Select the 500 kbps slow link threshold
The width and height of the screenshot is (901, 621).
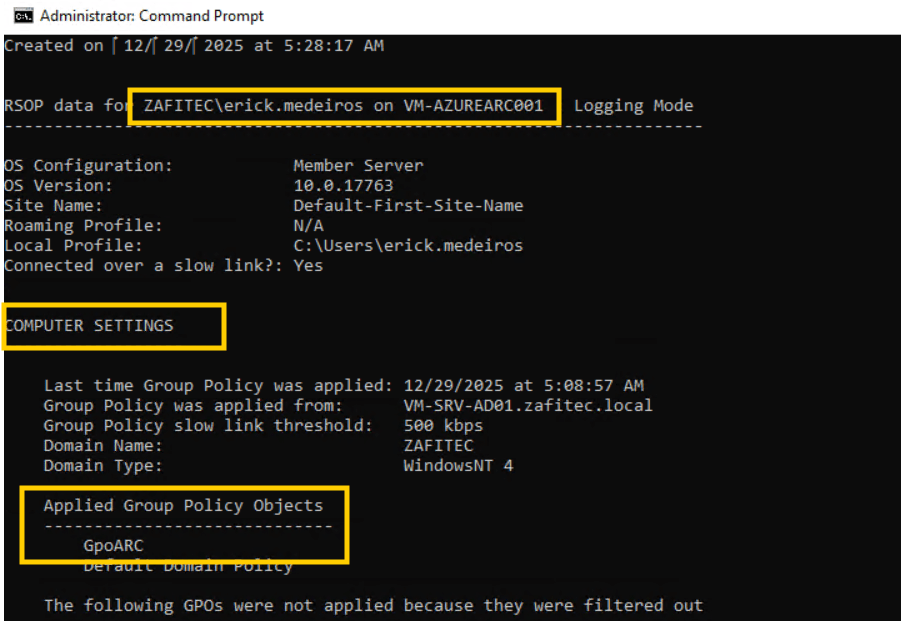click(443, 426)
